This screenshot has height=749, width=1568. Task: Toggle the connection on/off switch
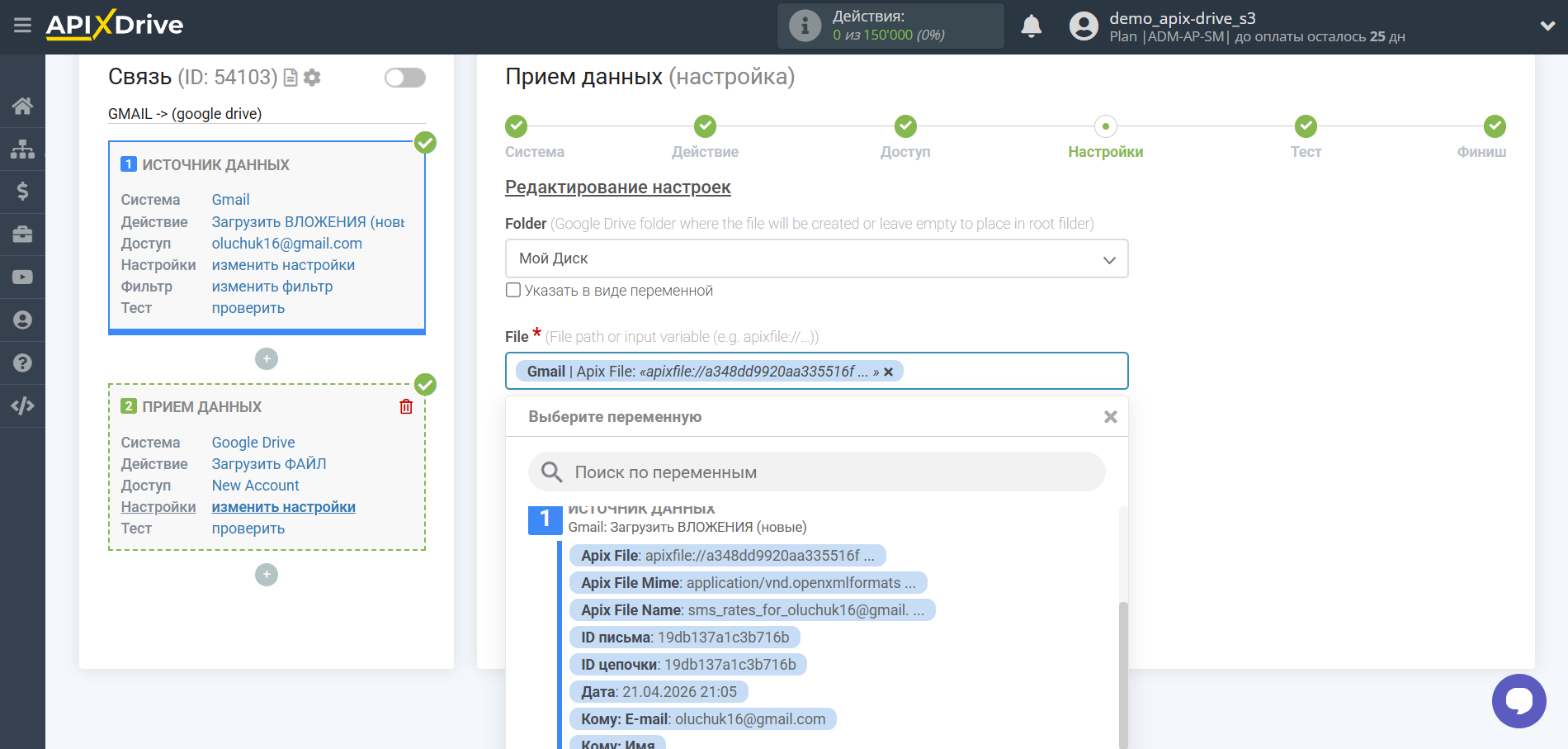(405, 78)
